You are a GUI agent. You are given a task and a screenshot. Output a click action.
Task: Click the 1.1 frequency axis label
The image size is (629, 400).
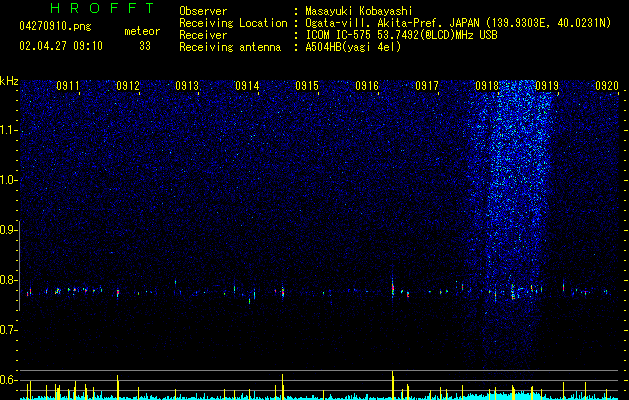(x=8, y=130)
